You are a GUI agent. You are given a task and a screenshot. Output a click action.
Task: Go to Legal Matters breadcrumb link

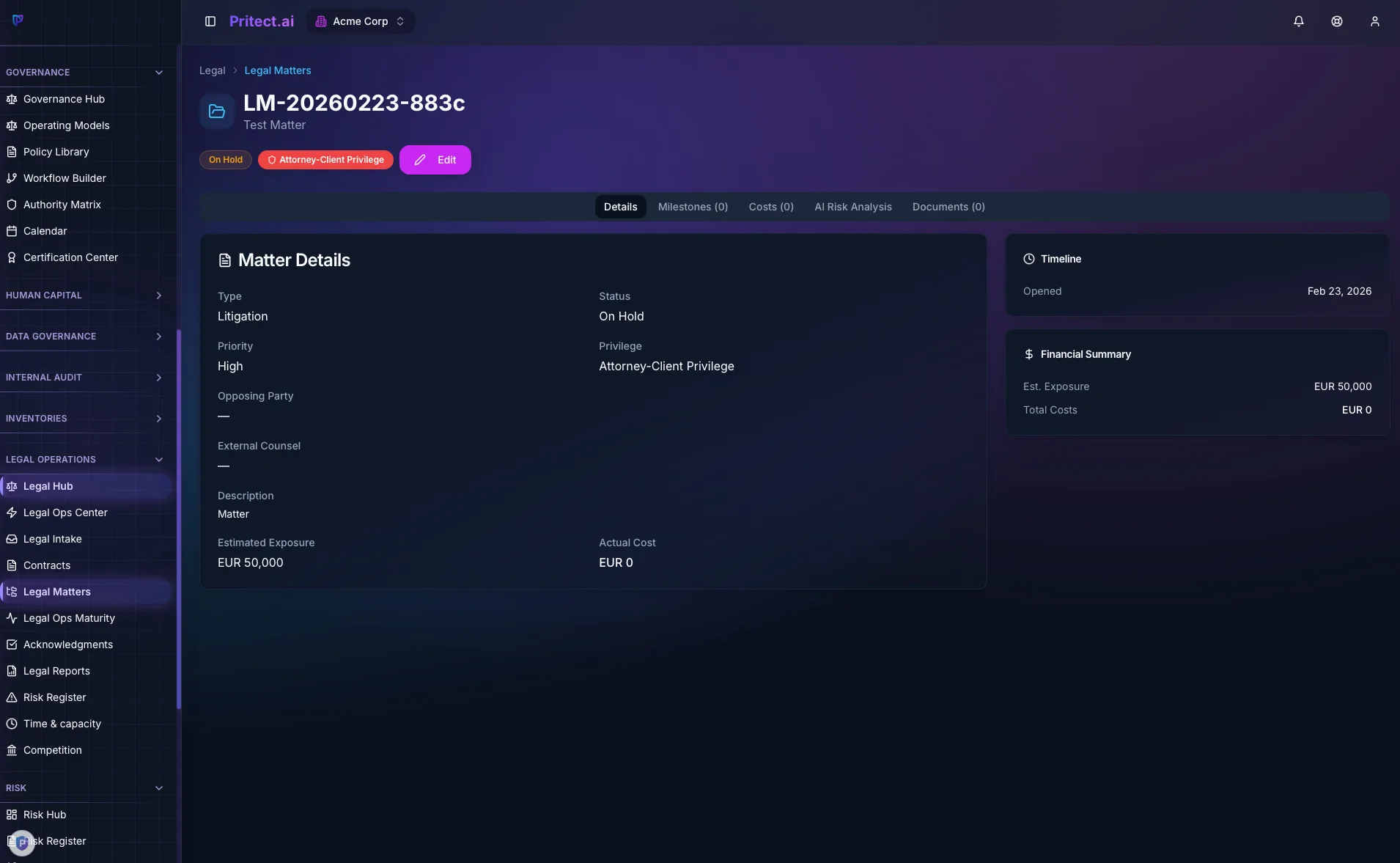(278, 70)
